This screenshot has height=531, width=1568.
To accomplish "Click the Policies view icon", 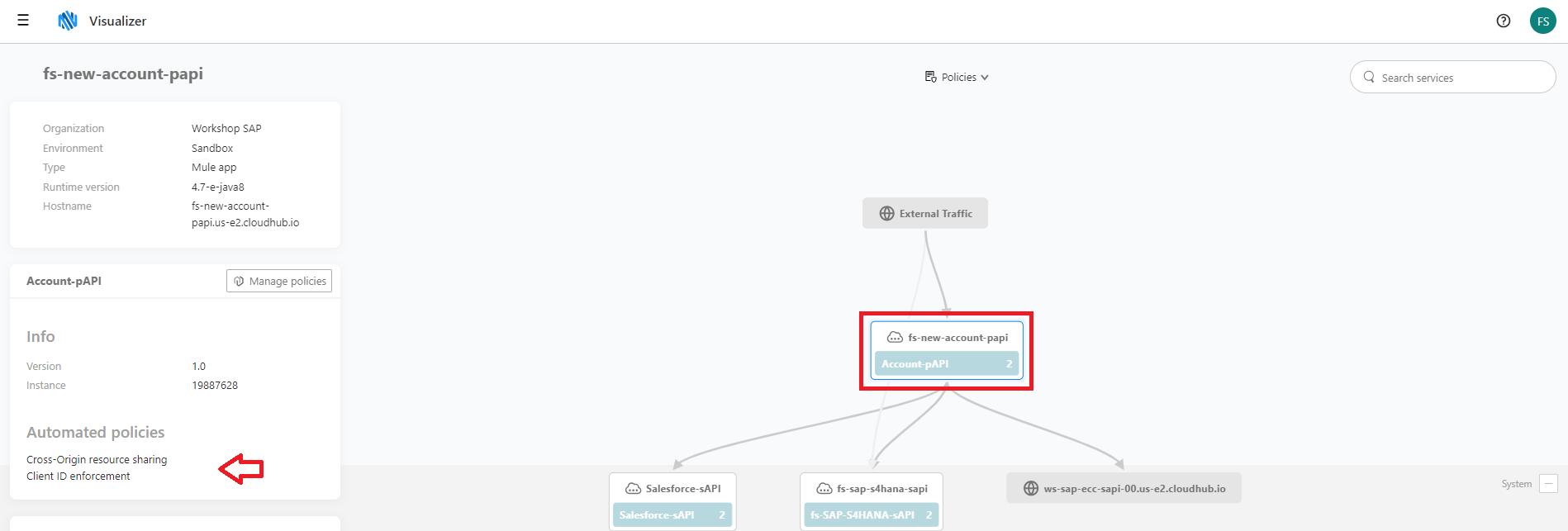I will pos(931,77).
